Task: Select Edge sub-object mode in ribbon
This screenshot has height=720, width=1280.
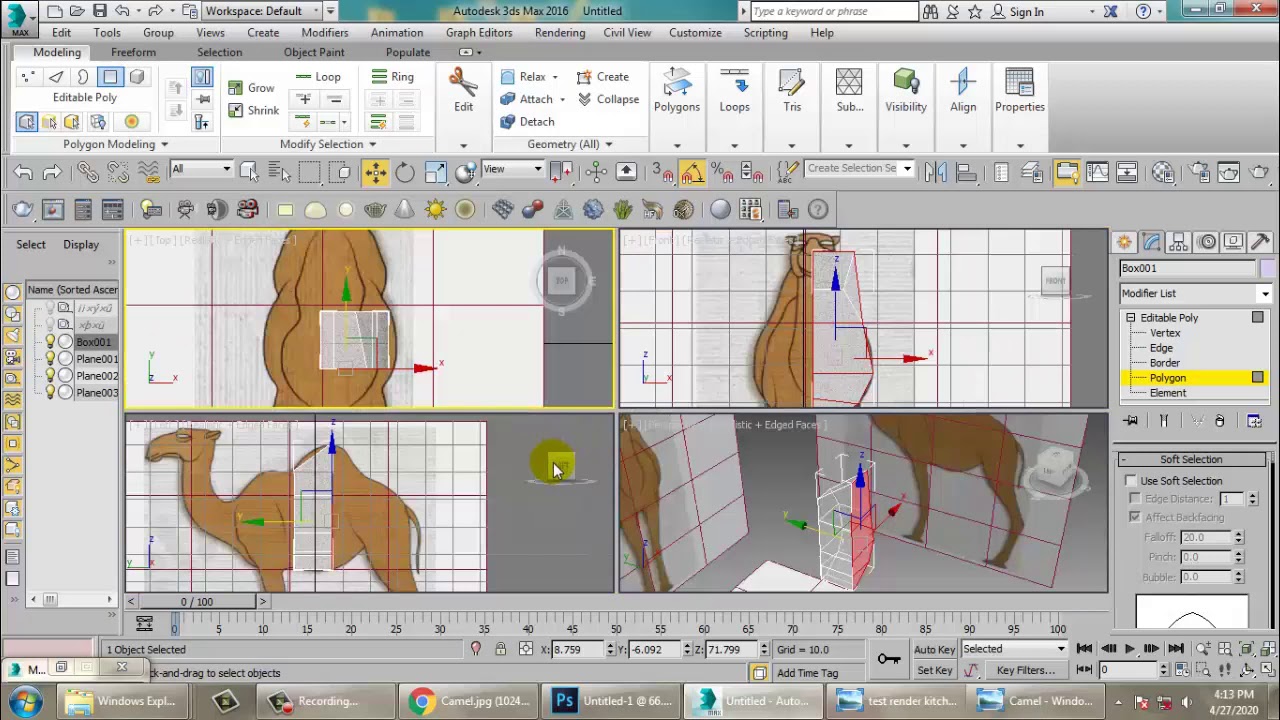Action: 56,77
